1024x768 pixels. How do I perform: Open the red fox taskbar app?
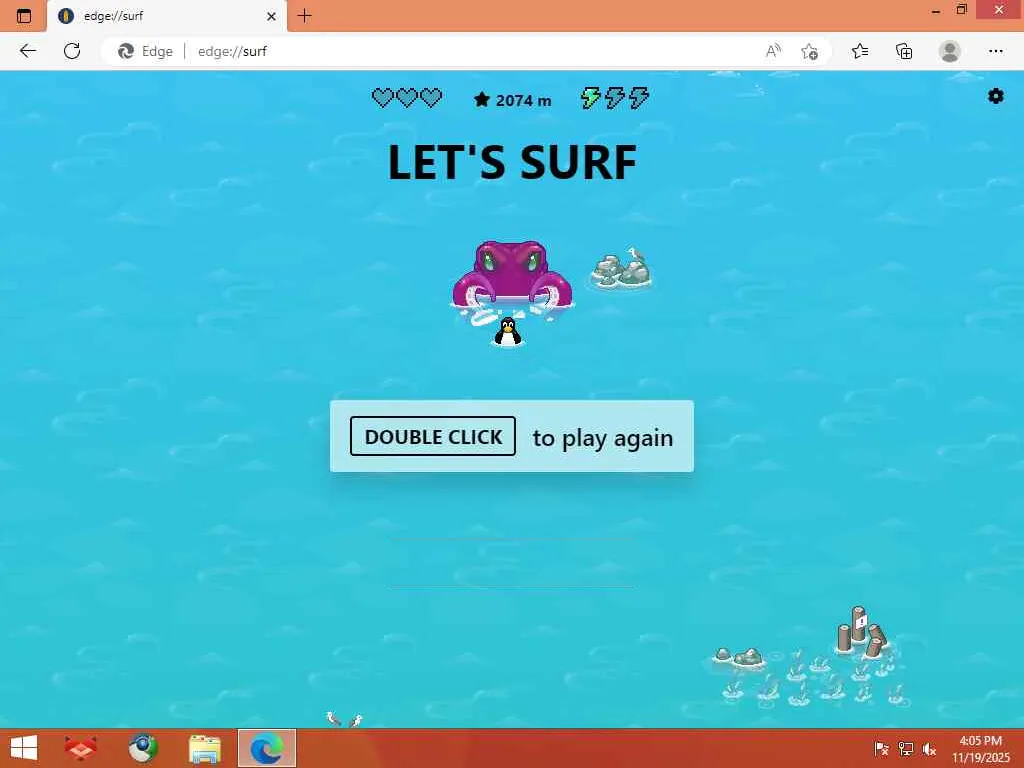tap(81, 748)
